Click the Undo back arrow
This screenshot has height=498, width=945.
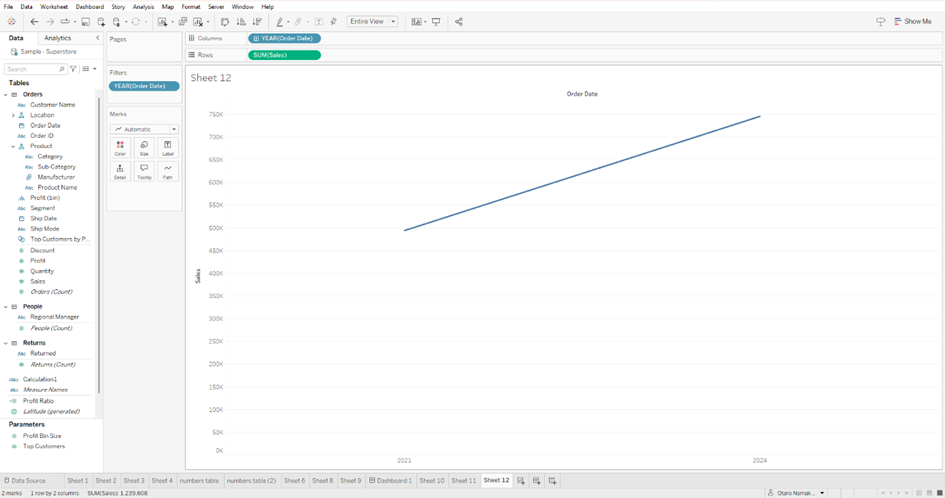tap(34, 22)
